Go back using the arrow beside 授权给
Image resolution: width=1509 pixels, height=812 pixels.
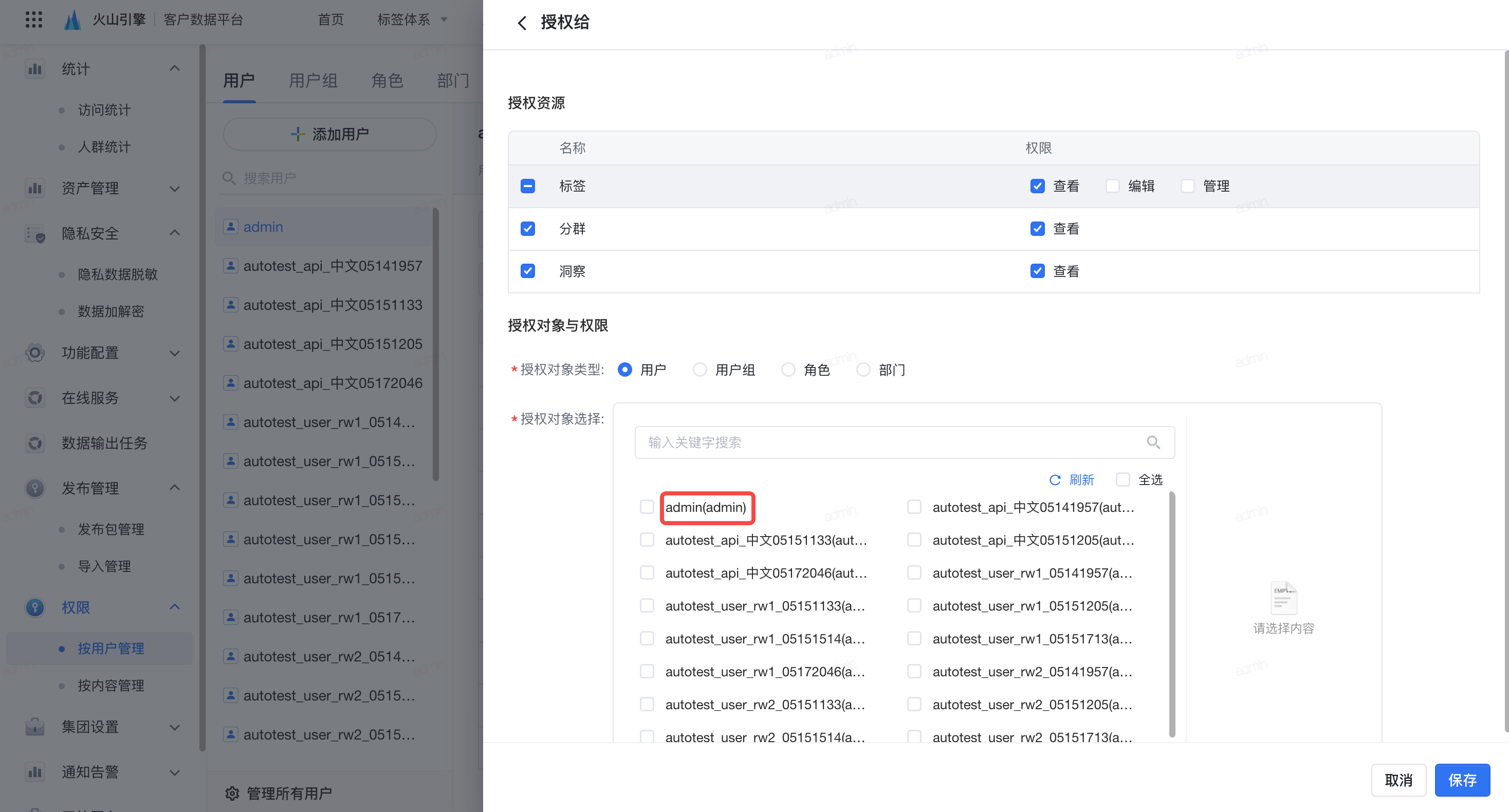click(522, 23)
